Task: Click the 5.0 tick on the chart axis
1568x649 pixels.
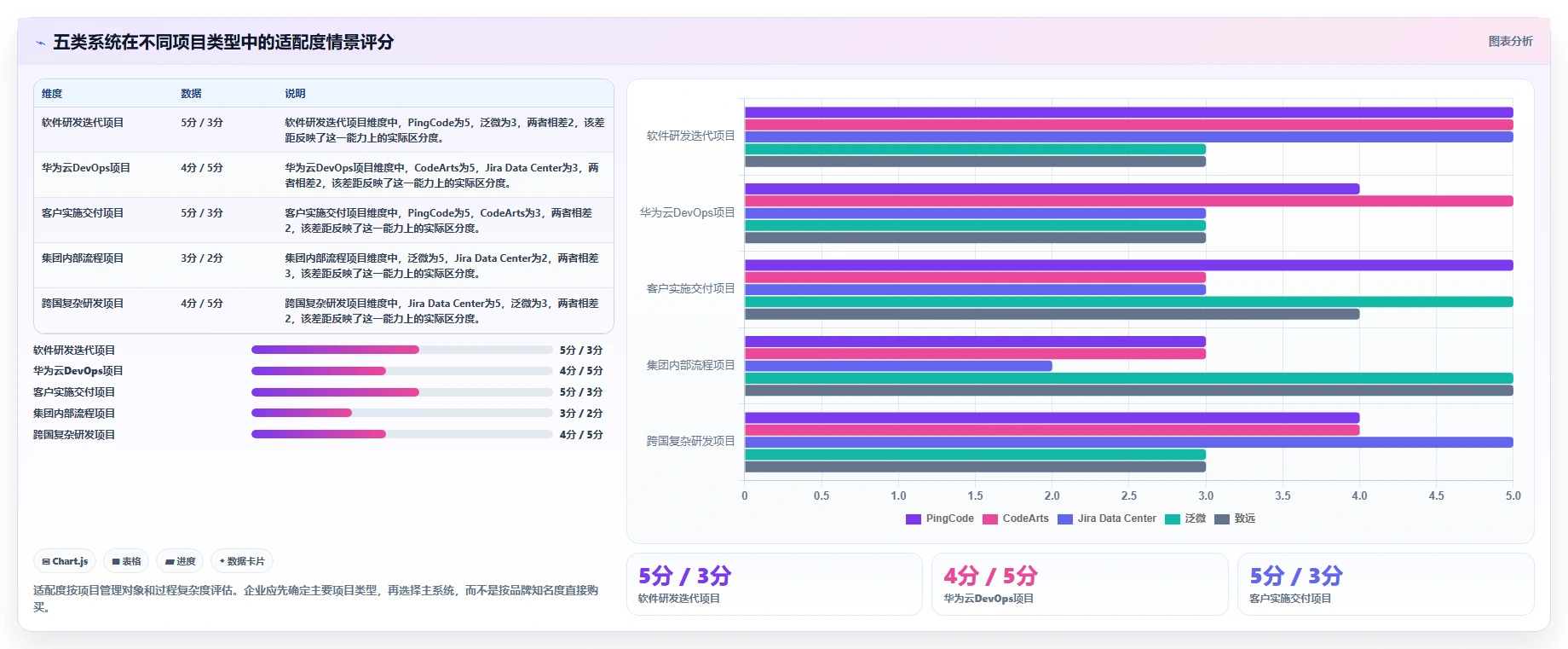Action: pyautogui.click(x=1513, y=495)
